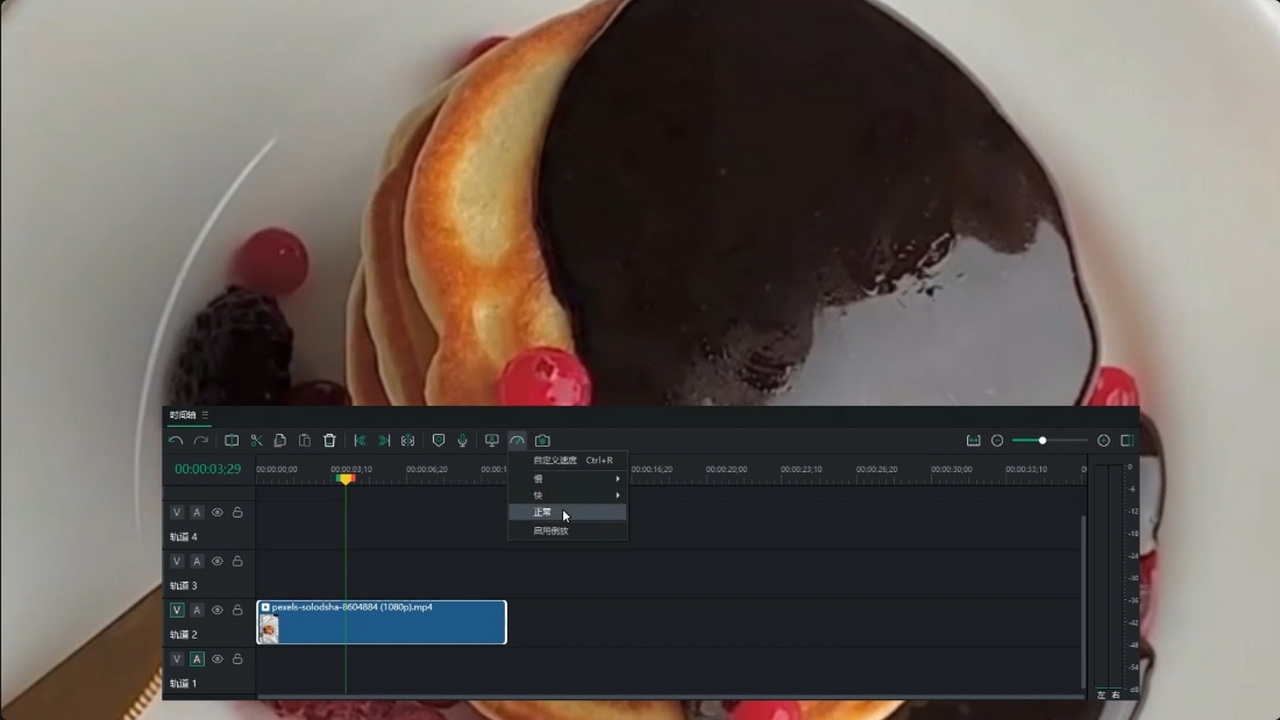This screenshot has width=1280, height=720.
Task: Toggle the V button on 轨道 2
Action: (x=177, y=610)
